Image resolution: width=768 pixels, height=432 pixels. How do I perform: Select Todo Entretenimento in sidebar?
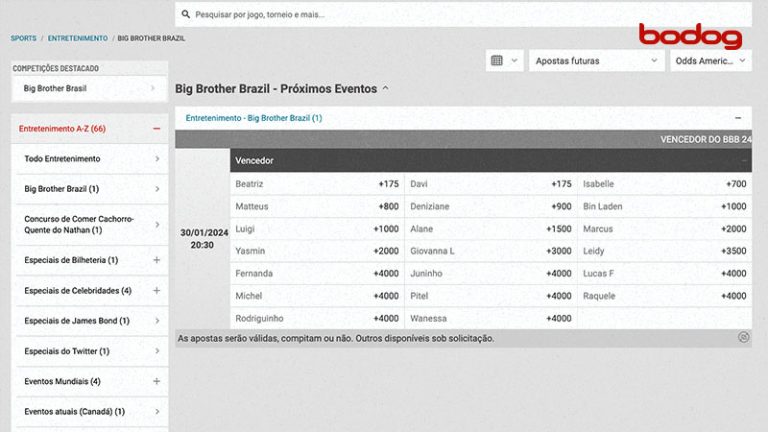[x=90, y=158]
